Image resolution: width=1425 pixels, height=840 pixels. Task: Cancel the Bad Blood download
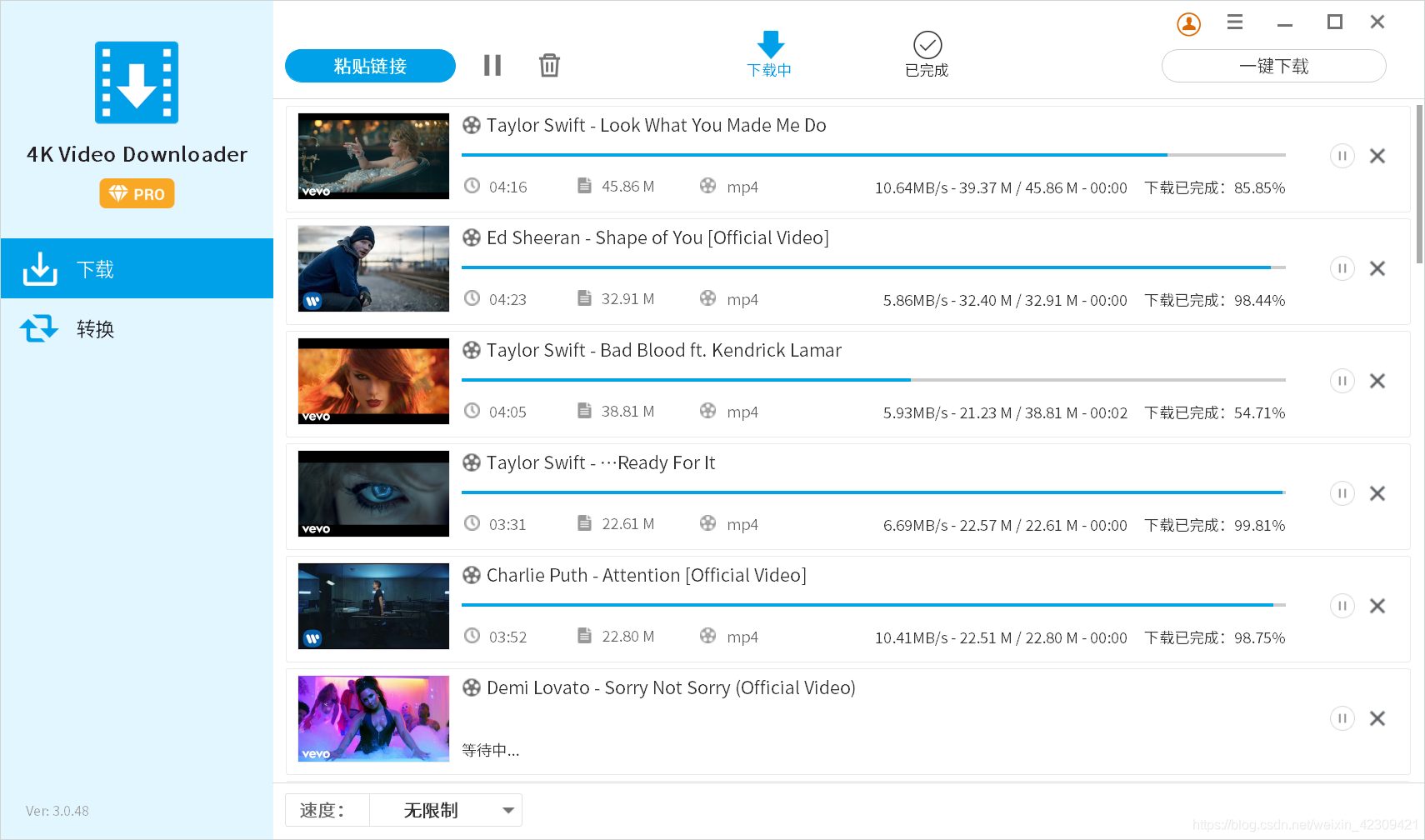coord(1377,381)
